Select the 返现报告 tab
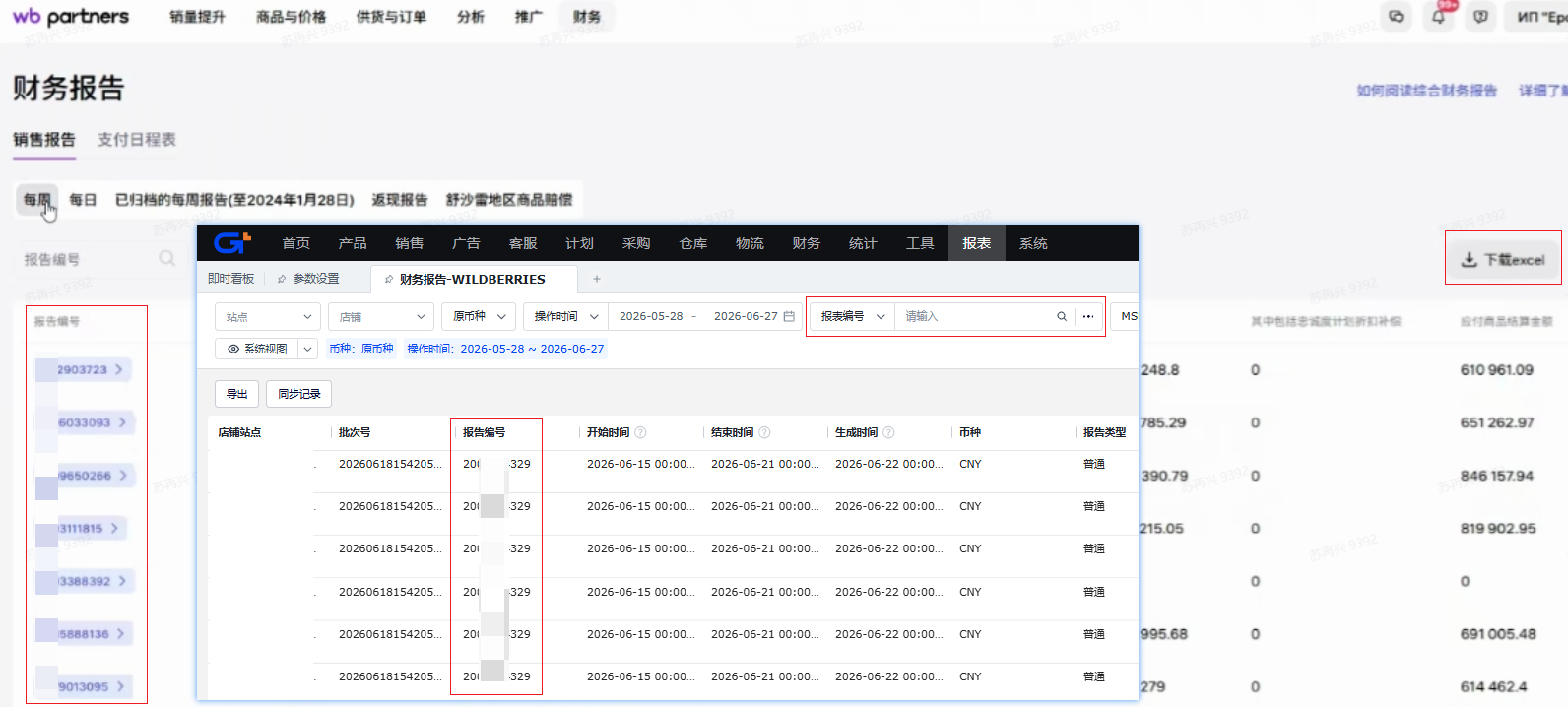Viewport: 1568px width, 707px height. (399, 200)
